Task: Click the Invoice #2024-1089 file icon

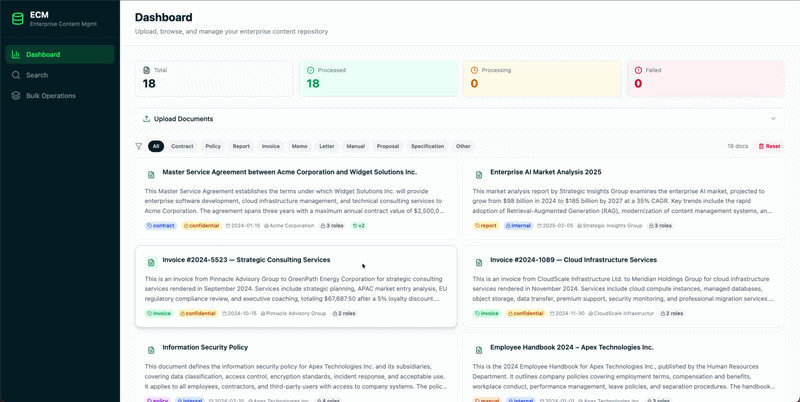Action: pyautogui.click(x=479, y=263)
